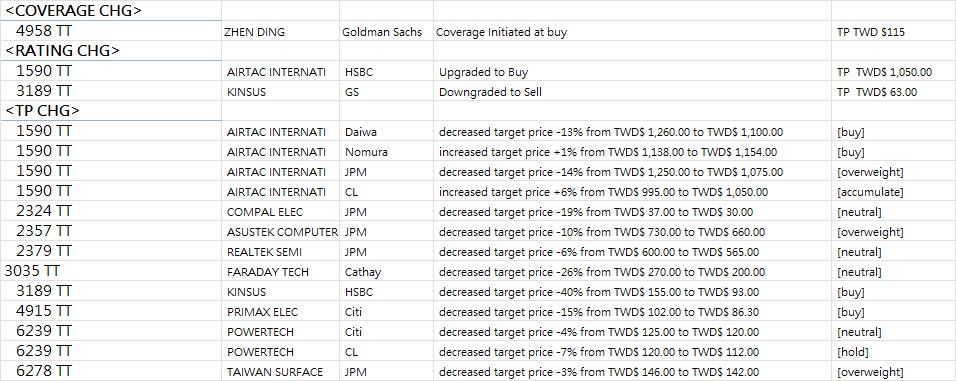Viewport: 956px width, 381px height.
Task: Click the COMPAL ELEC company cell
Action: 280,212
